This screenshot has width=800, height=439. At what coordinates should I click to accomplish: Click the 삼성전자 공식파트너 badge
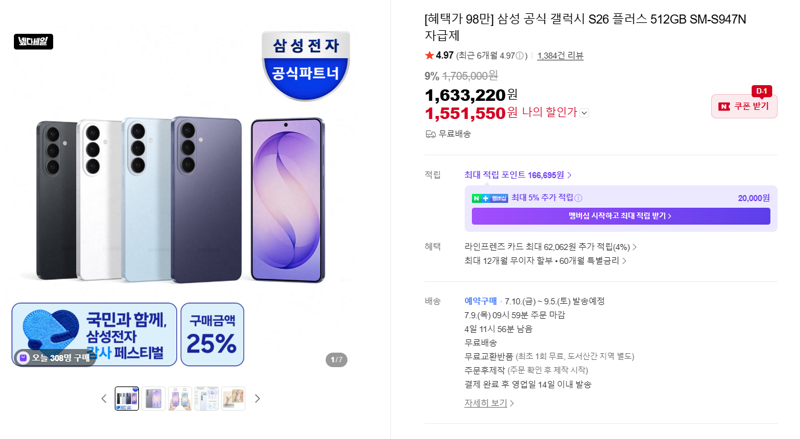(306, 65)
